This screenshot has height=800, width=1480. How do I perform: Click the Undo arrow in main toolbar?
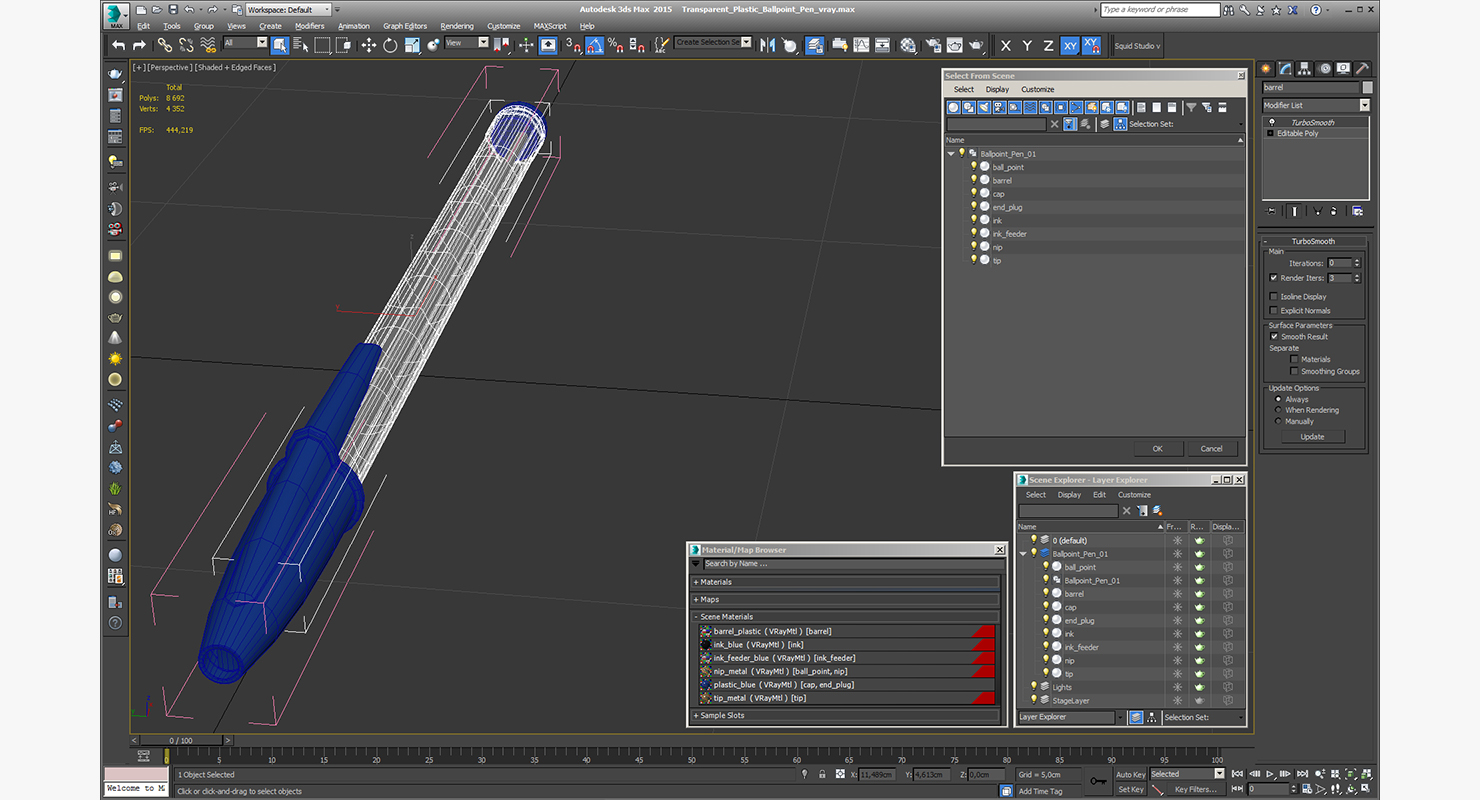click(x=118, y=45)
